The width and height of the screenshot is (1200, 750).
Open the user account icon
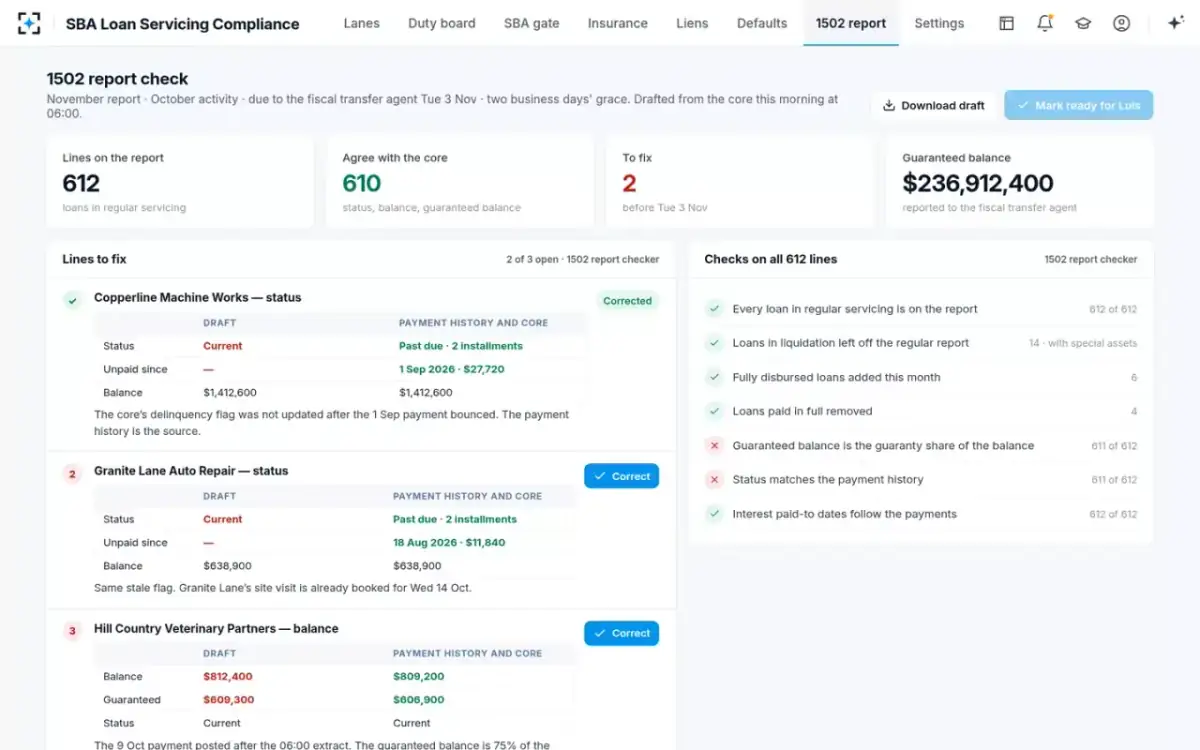tap(1121, 23)
